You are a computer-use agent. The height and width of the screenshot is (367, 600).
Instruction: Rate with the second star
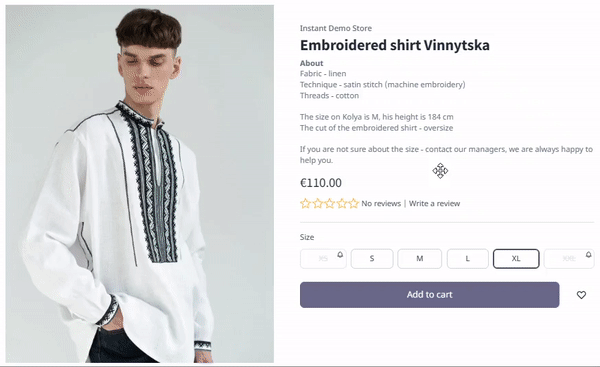pyautogui.click(x=318, y=203)
